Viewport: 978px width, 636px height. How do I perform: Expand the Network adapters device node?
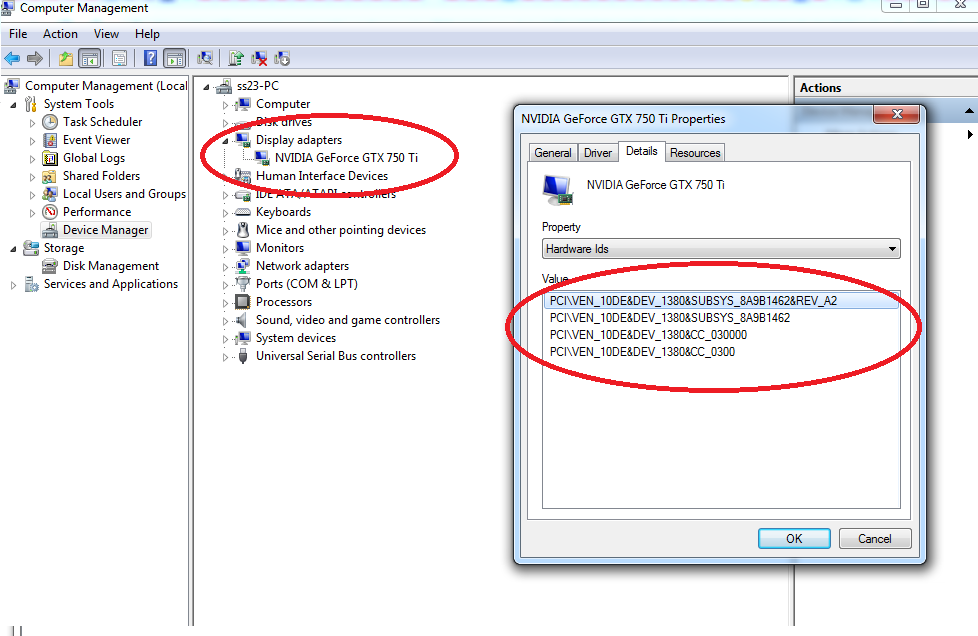click(x=225, y=267)
